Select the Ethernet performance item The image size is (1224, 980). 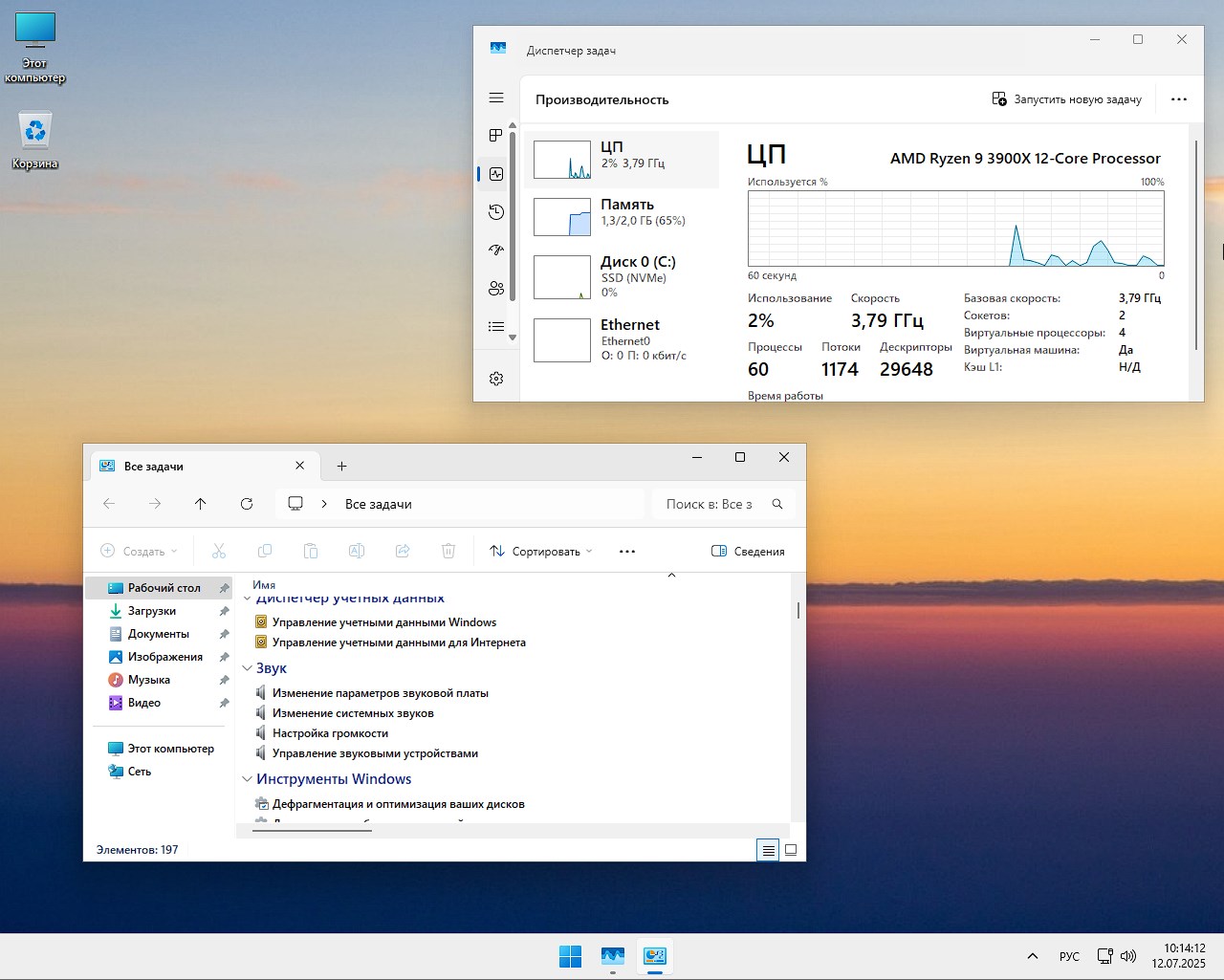[622, 340]
